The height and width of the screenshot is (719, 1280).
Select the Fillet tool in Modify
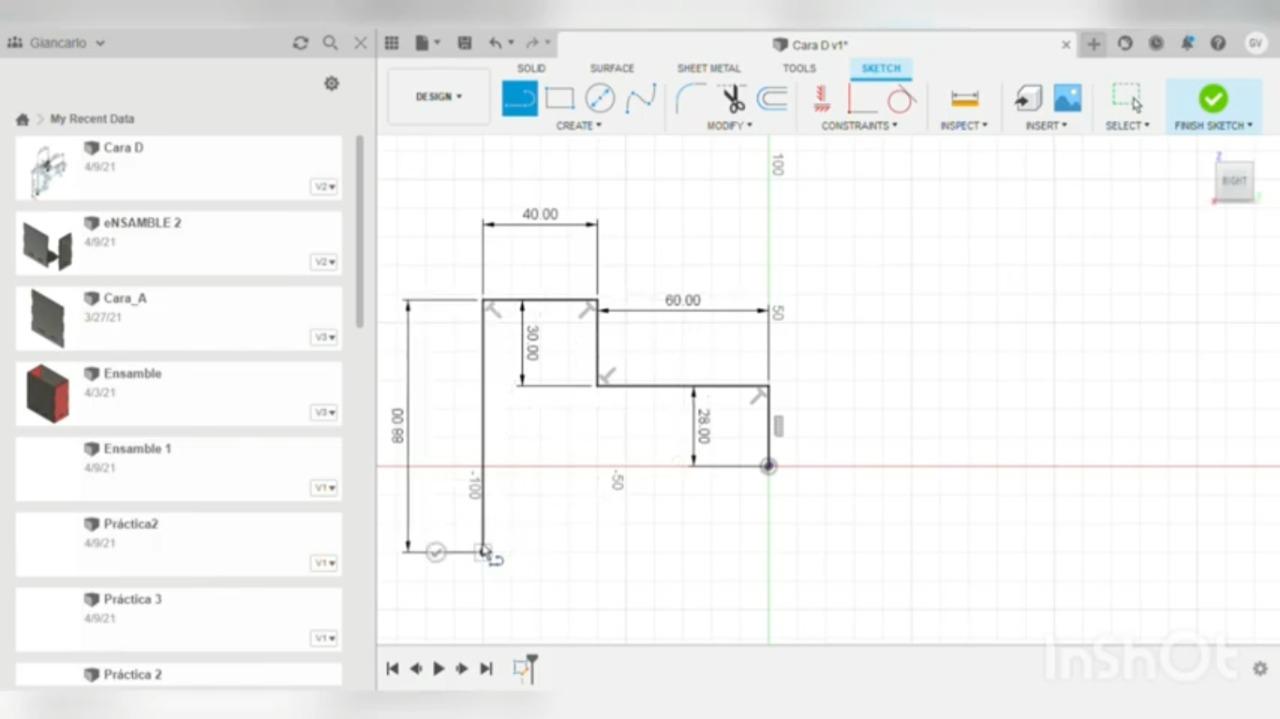[x=691, y=98]
